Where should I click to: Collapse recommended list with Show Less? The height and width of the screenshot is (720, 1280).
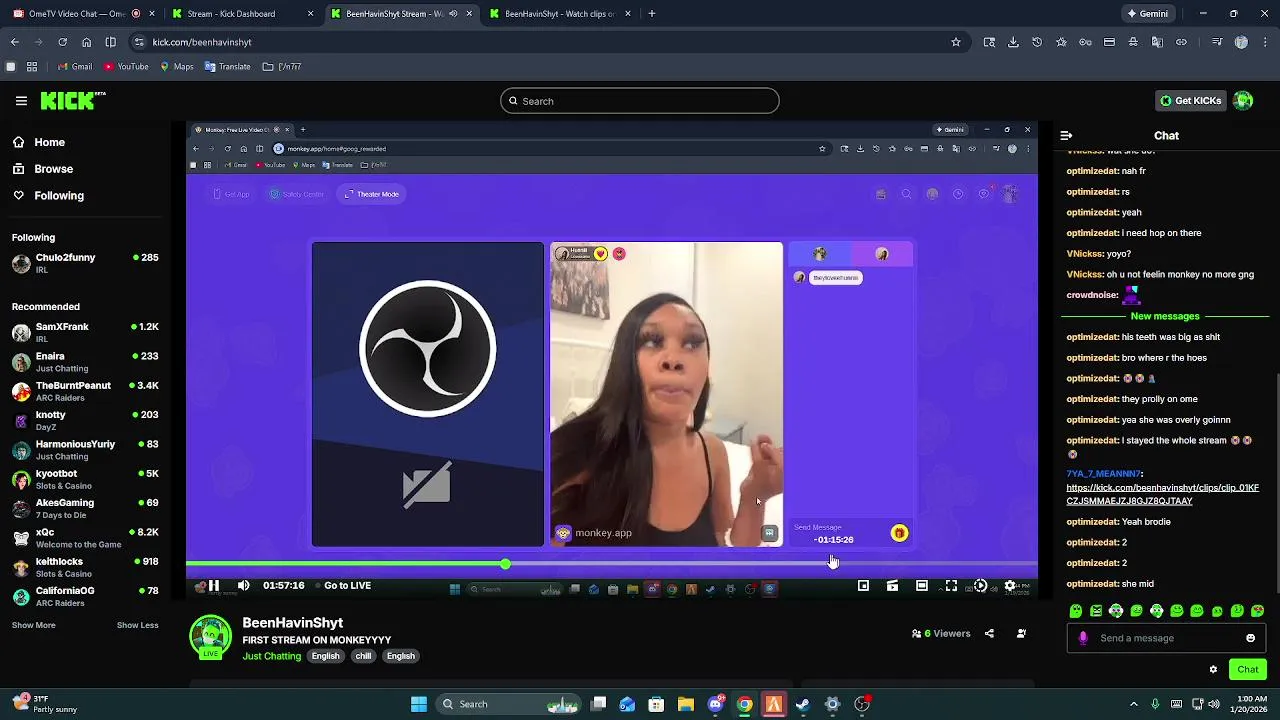(137, 626)
